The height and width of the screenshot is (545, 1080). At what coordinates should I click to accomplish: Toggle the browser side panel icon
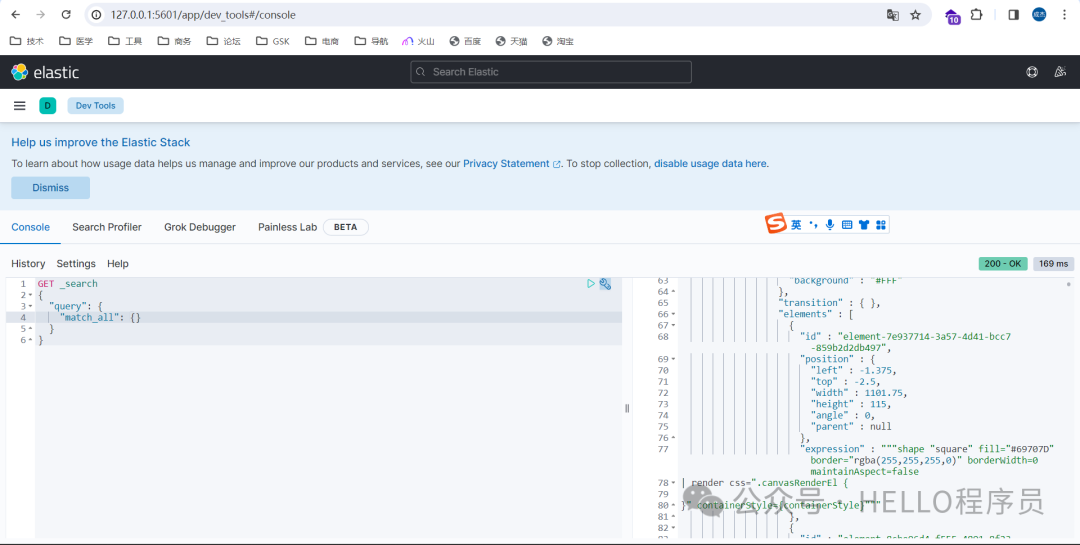coord(1013,14)
